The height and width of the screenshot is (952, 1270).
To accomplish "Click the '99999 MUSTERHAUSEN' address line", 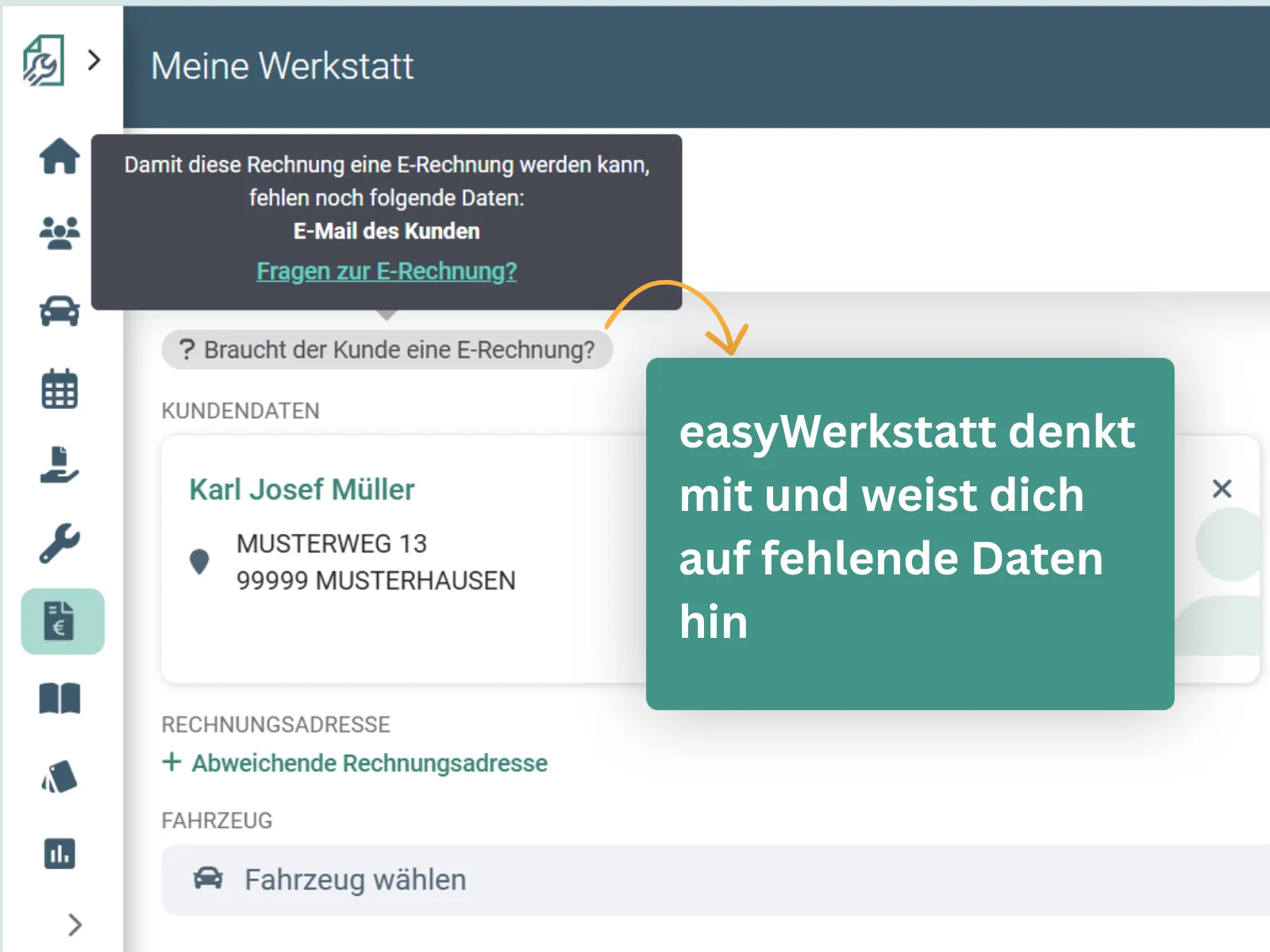I will click(376, 581).
